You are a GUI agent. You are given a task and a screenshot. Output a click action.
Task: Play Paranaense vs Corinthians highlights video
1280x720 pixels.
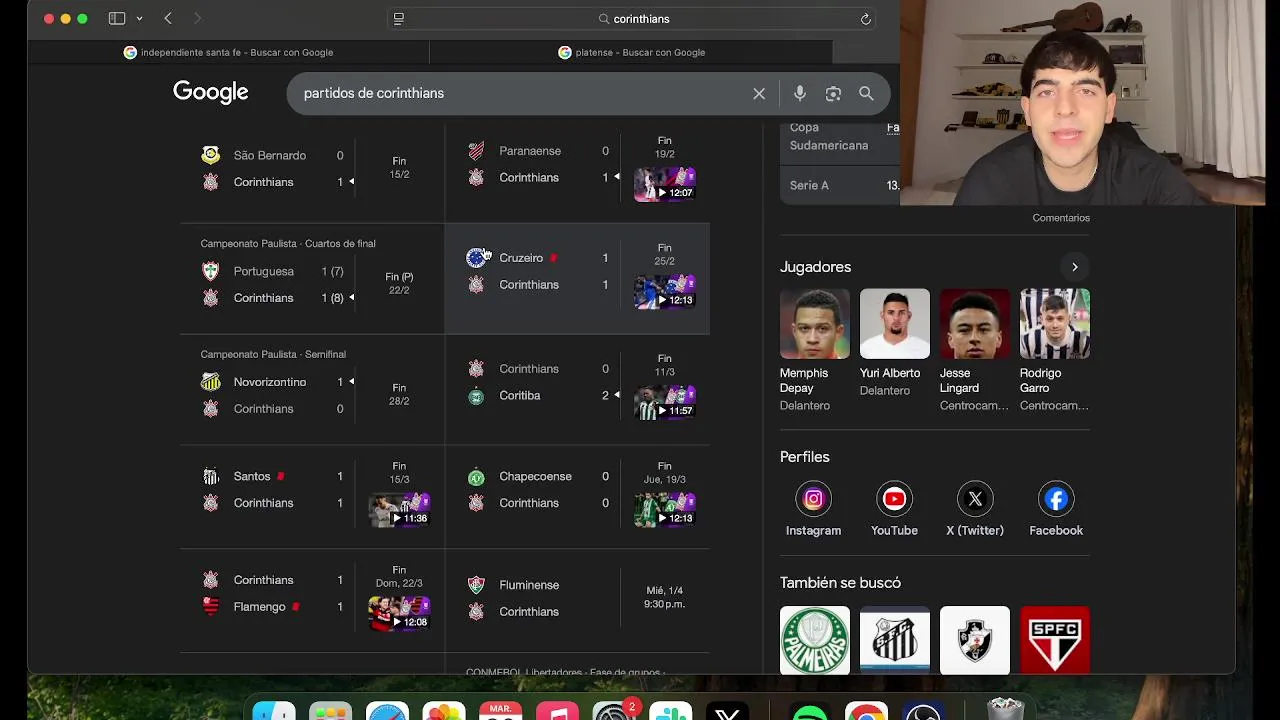(665, 184)
